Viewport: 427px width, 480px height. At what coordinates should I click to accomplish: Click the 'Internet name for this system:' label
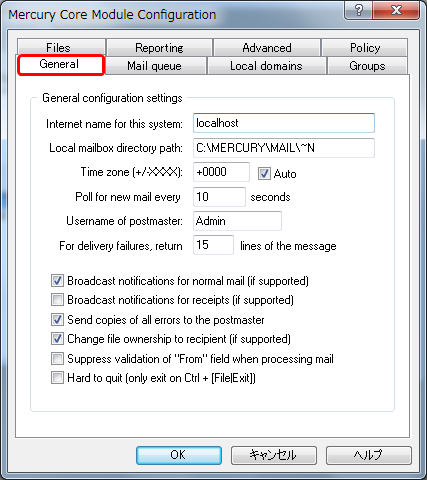[114, 124]
